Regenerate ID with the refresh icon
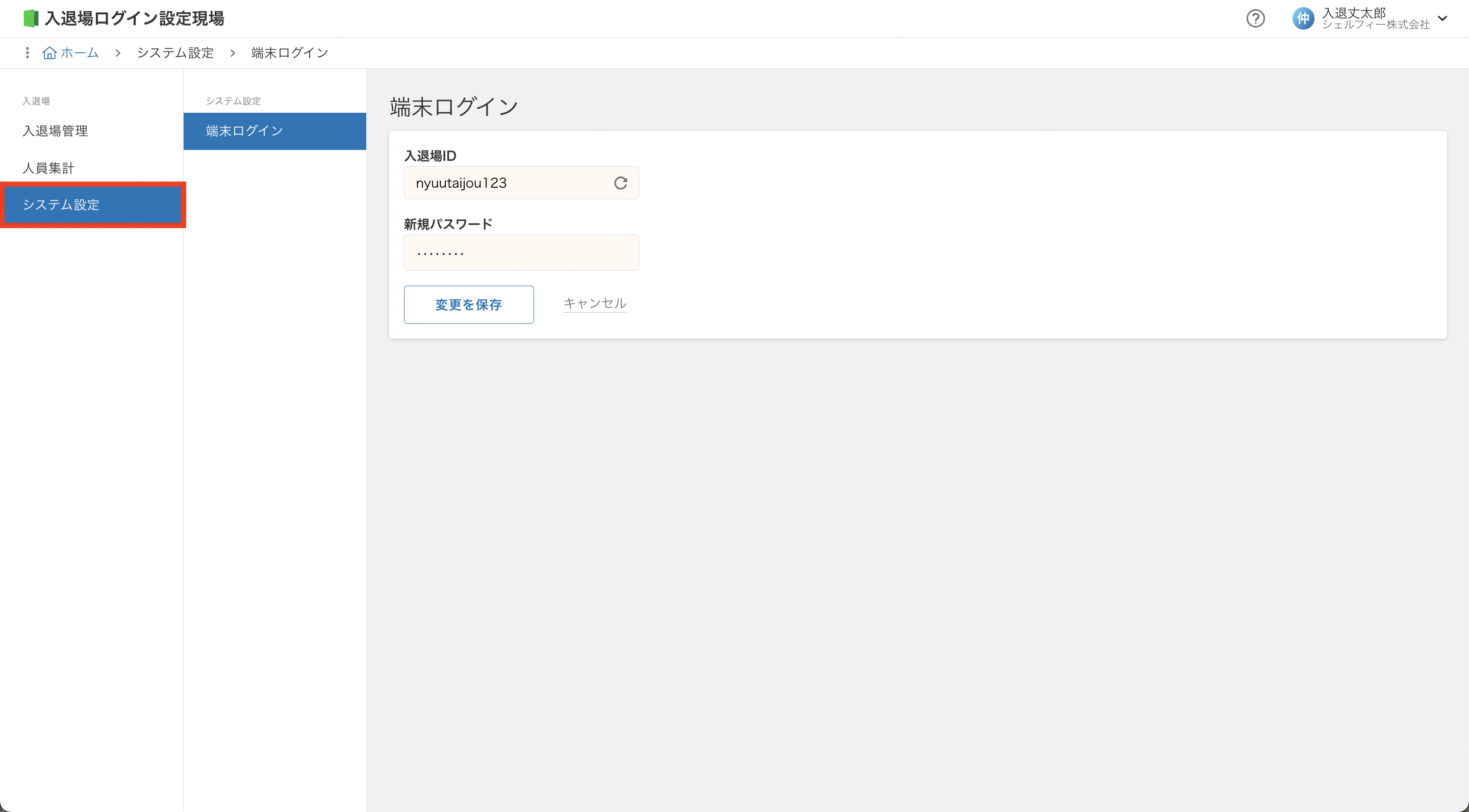 click(620, 183)
